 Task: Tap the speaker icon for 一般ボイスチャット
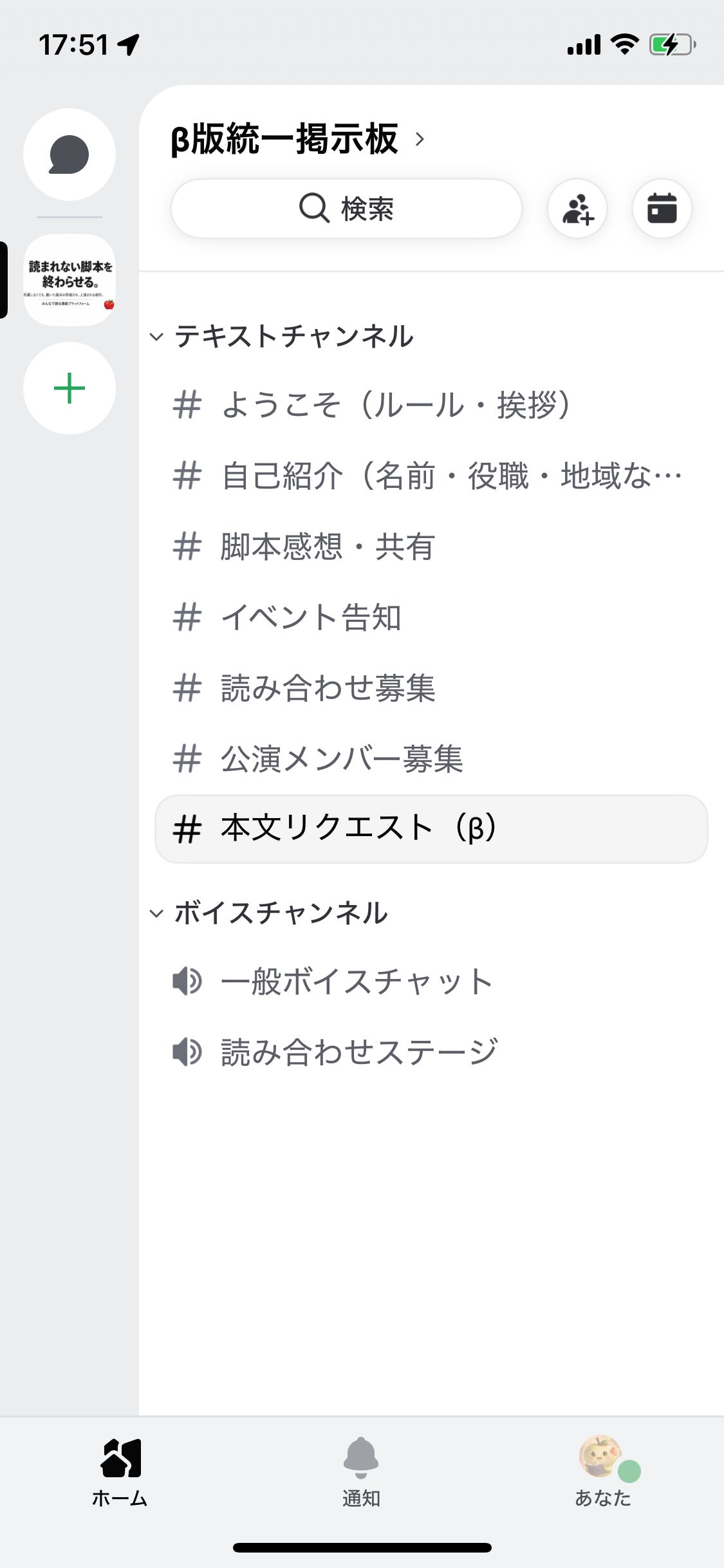[x=187, y=982]
